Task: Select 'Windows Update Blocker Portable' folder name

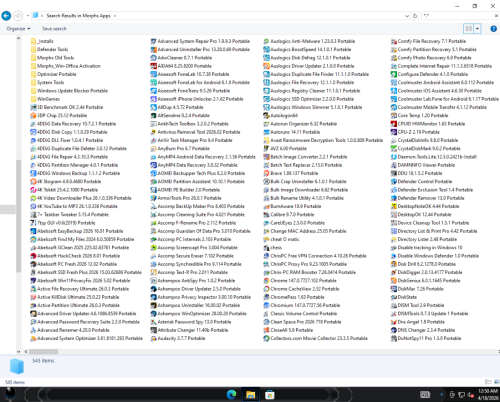Action: (x=72, y=91)
